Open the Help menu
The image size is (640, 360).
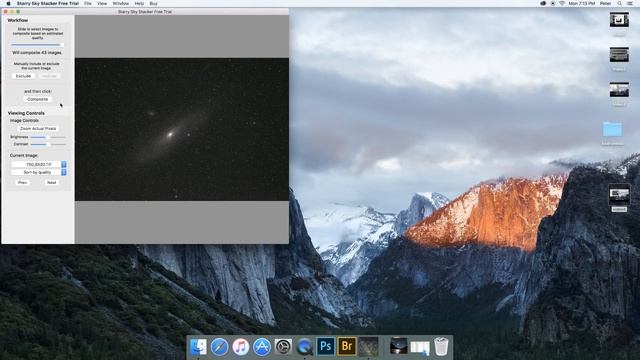pyautogui.click(x=139, y=3)
